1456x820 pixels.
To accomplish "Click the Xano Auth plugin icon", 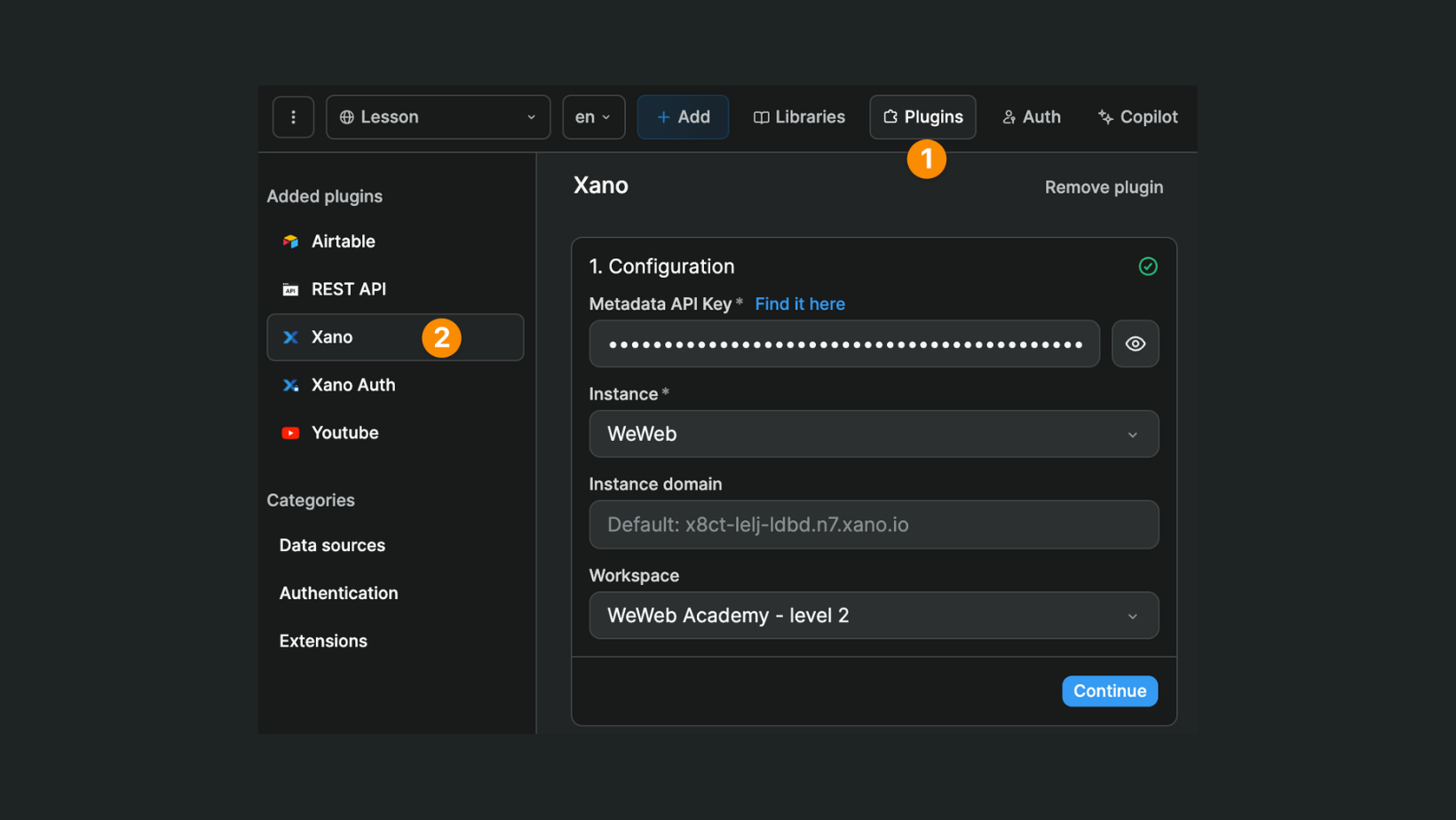I will (x=290, y=384).
